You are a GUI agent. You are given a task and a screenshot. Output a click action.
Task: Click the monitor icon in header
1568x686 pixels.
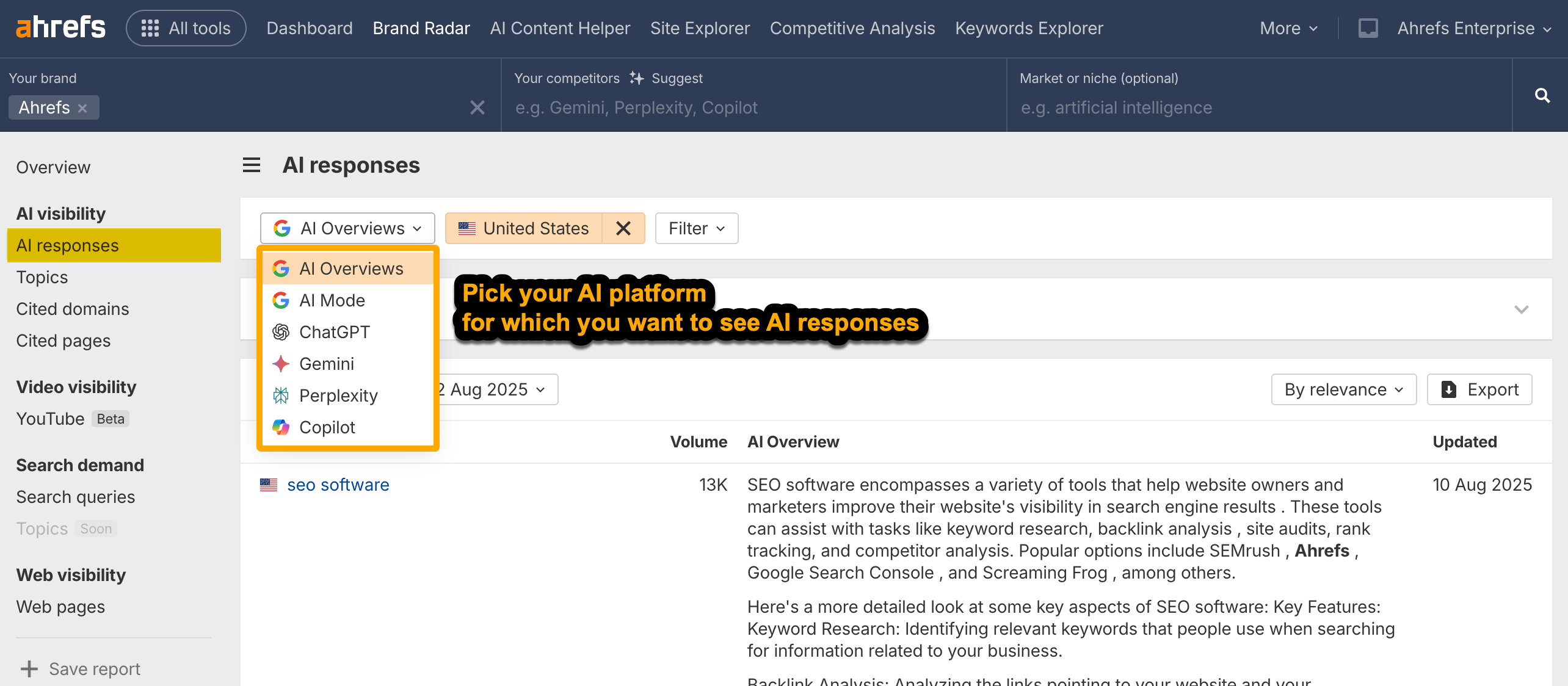(x=1368, y=28)
